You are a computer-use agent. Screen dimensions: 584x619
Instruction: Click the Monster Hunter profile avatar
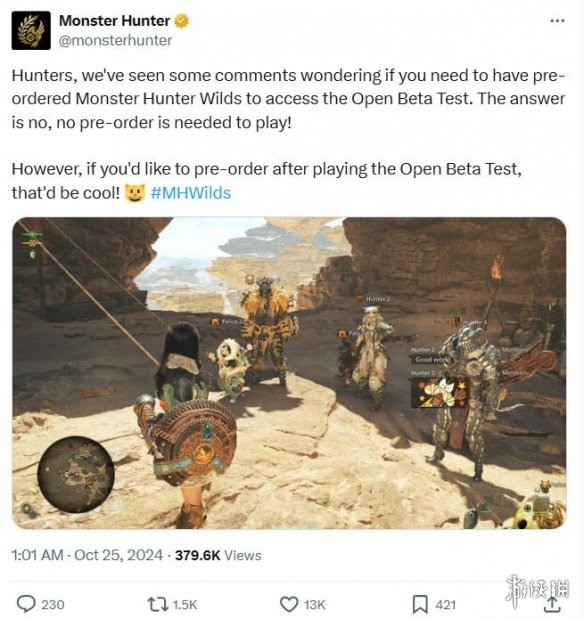coord(31,30)
